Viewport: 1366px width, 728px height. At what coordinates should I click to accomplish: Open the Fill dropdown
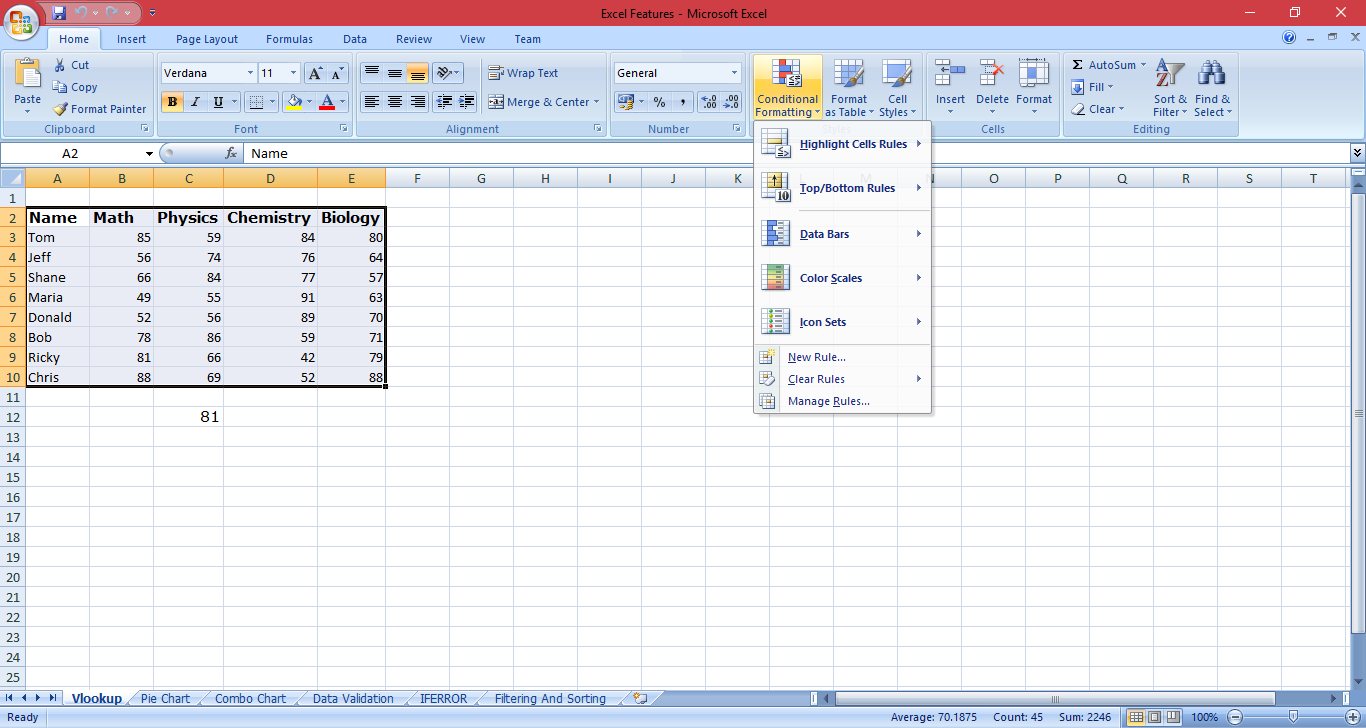pyautogui.click(x=1092, y=87)
